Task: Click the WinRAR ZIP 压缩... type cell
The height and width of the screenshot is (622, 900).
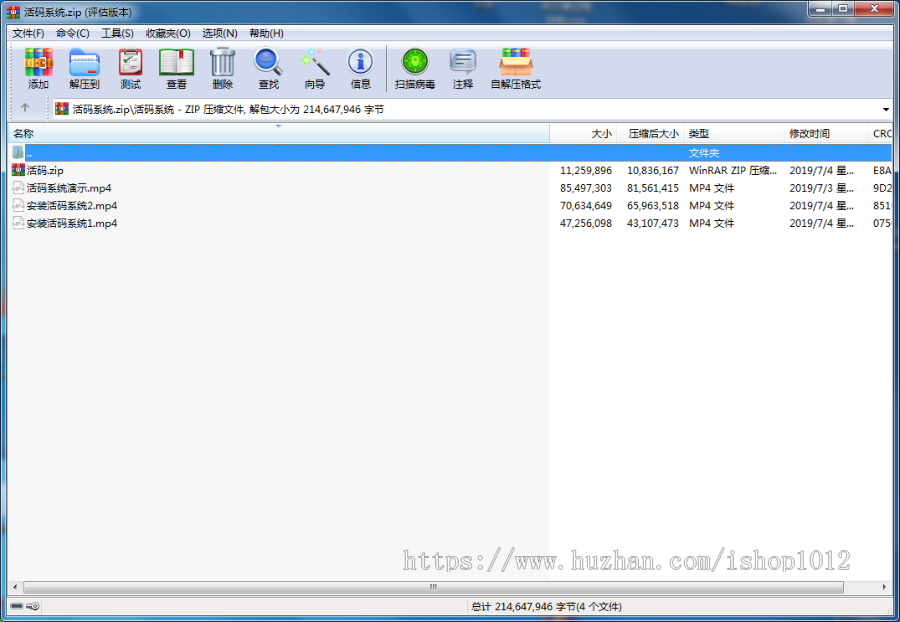Action: [733, 170]
